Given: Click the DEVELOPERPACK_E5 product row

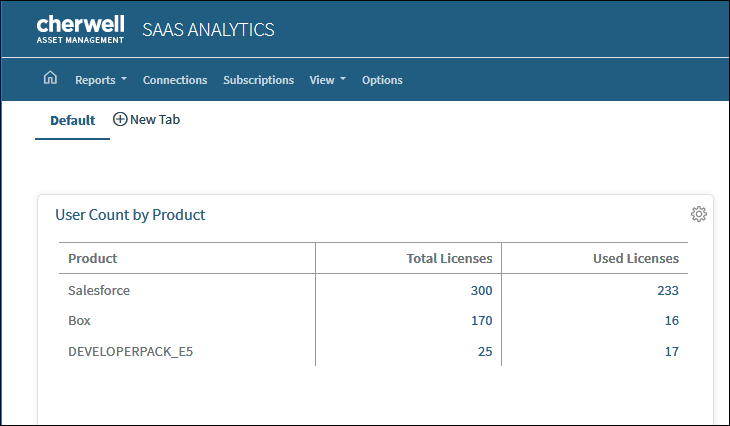Looking at the screenshot, I should (373, 351).
